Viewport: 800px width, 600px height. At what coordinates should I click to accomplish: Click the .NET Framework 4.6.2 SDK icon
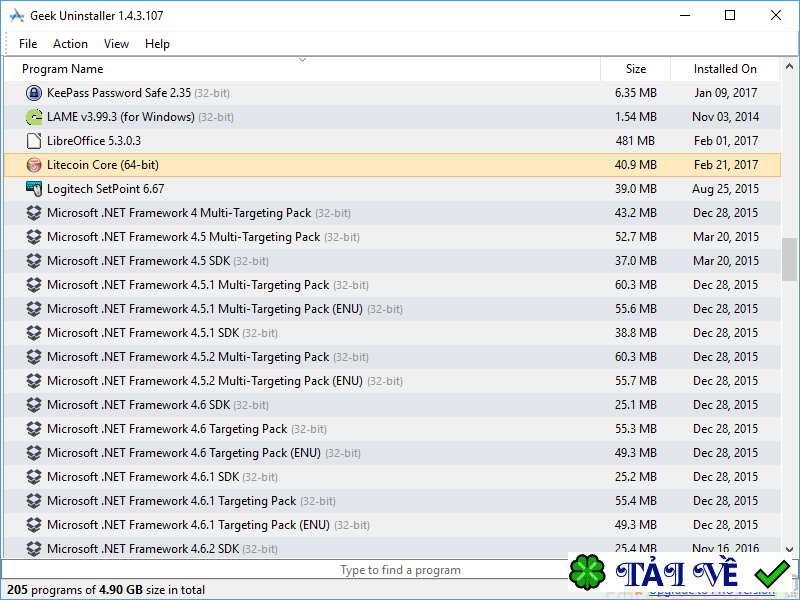point(34,548)
